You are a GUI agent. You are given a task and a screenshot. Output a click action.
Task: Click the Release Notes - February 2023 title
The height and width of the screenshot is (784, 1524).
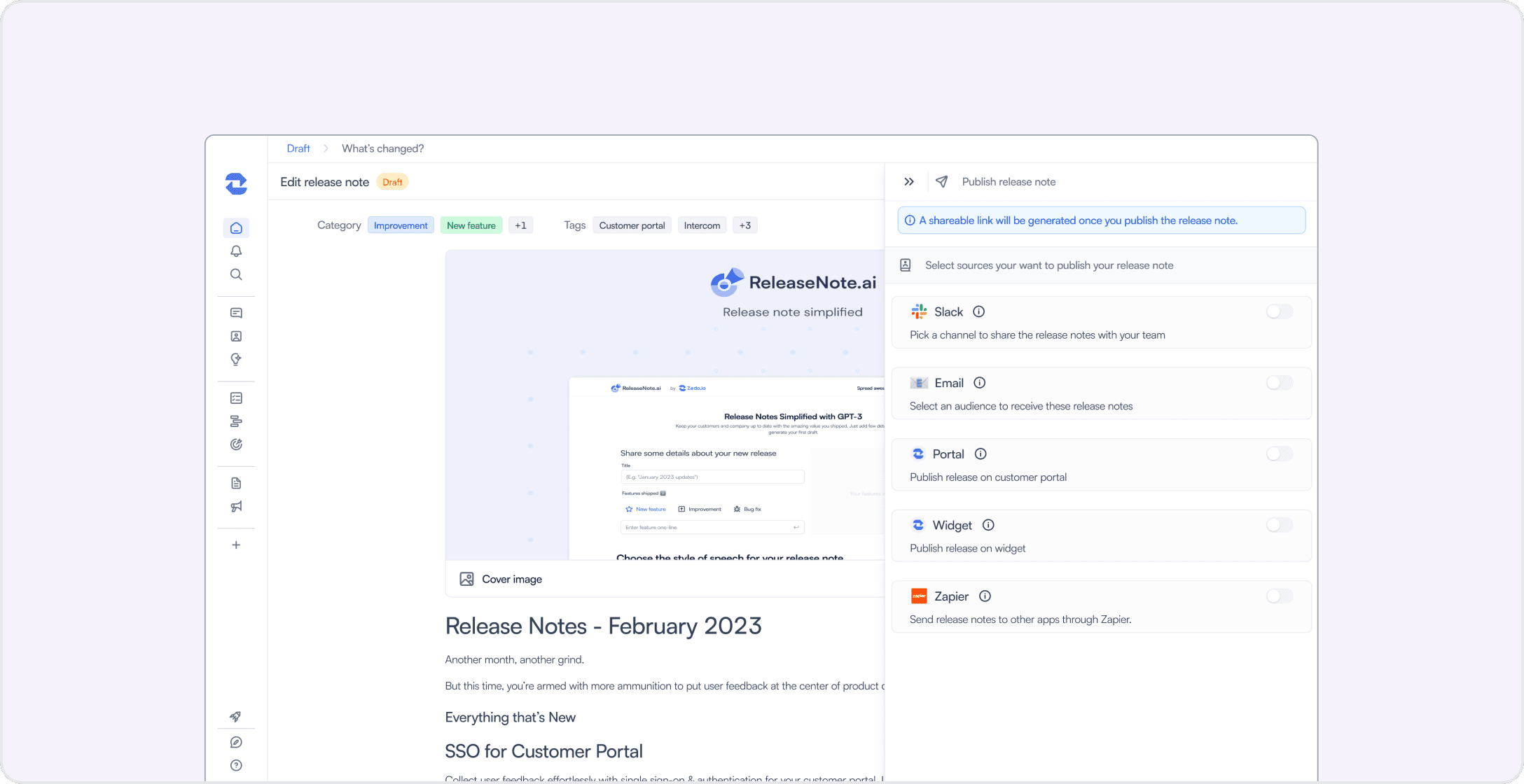coord(603,626)
